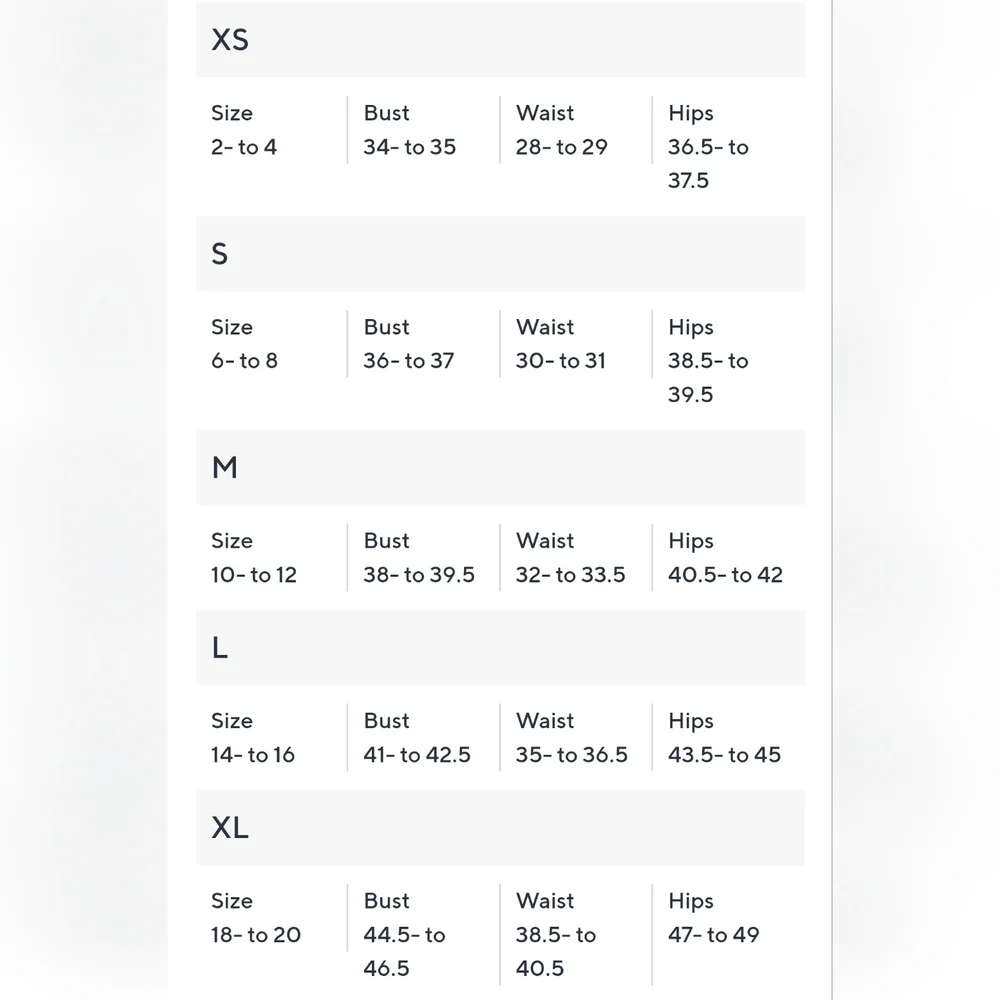Click L waist value 35- to 36.5
The width and height of the screenshot is (1000, 1000).
(x=571, y=754)
